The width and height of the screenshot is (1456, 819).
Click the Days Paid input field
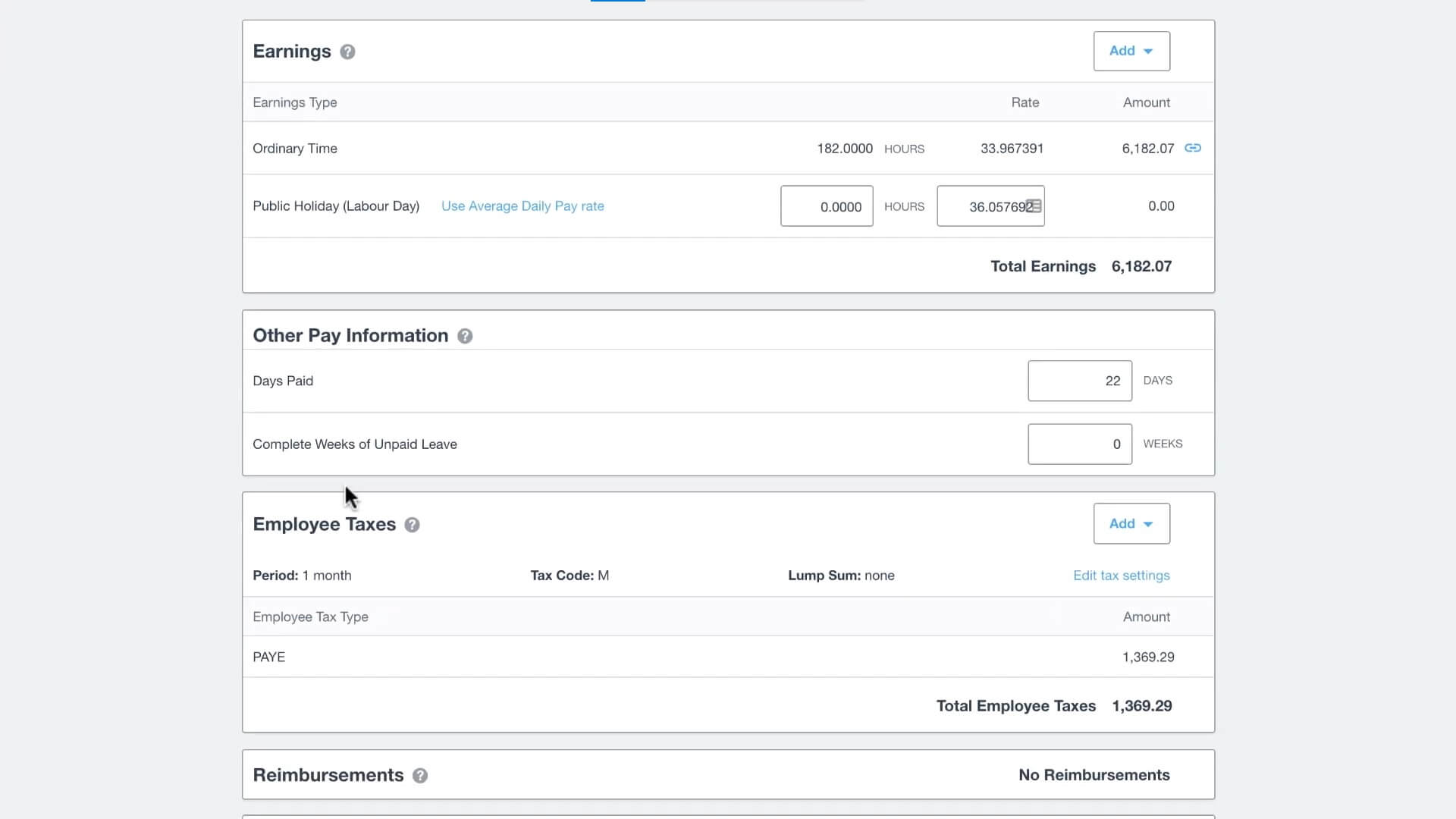point(1079,381)
